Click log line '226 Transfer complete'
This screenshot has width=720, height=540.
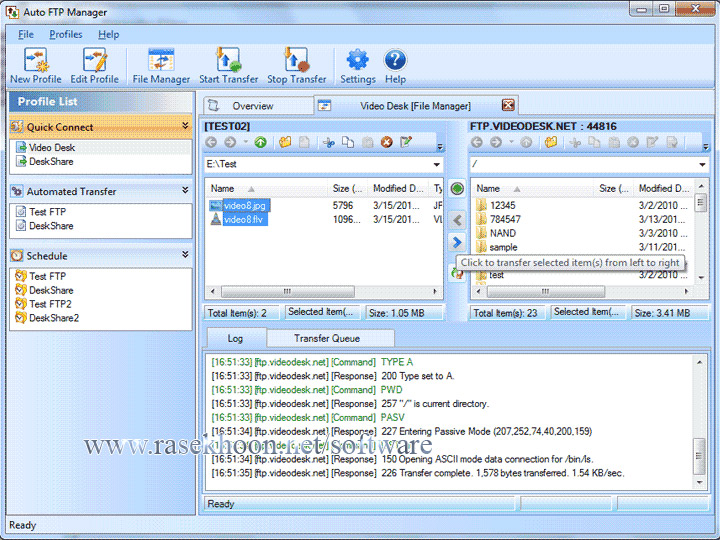[x=417, y=473]
